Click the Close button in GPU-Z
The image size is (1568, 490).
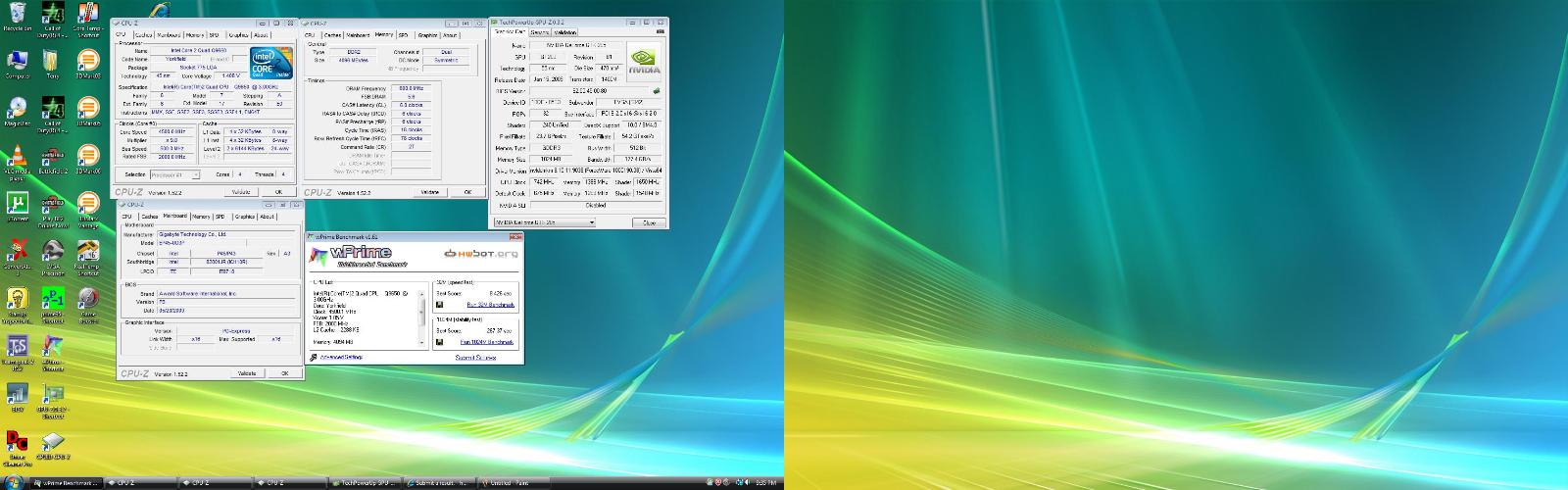click(649, 222)
